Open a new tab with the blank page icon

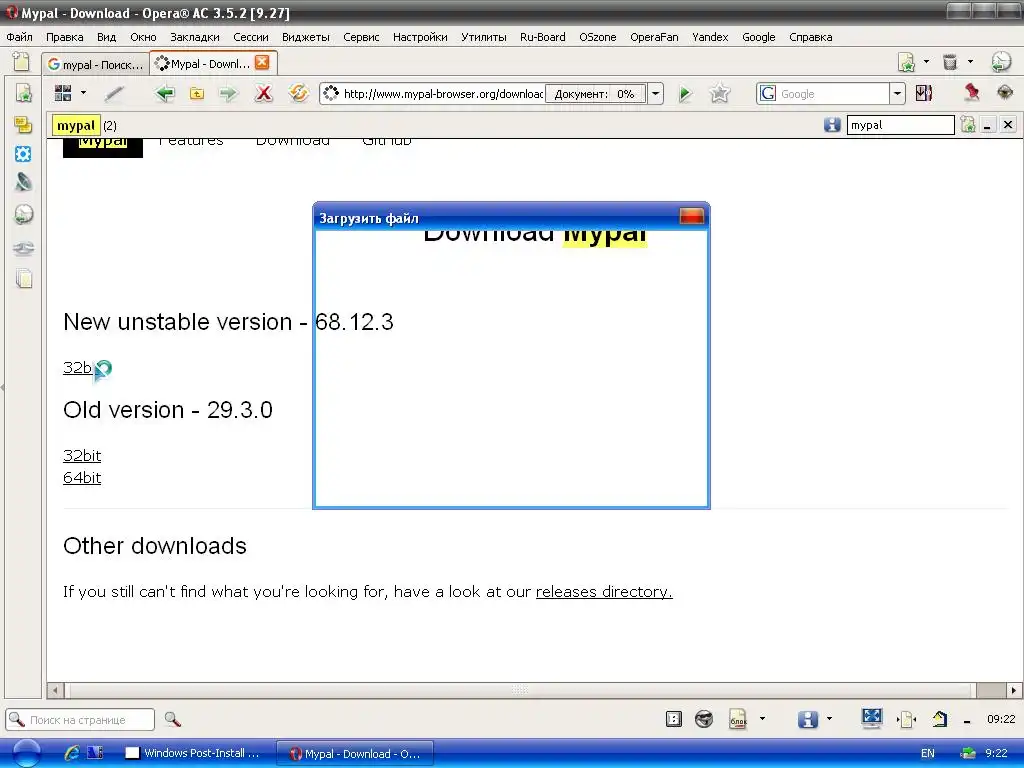[x=21, y=62]
